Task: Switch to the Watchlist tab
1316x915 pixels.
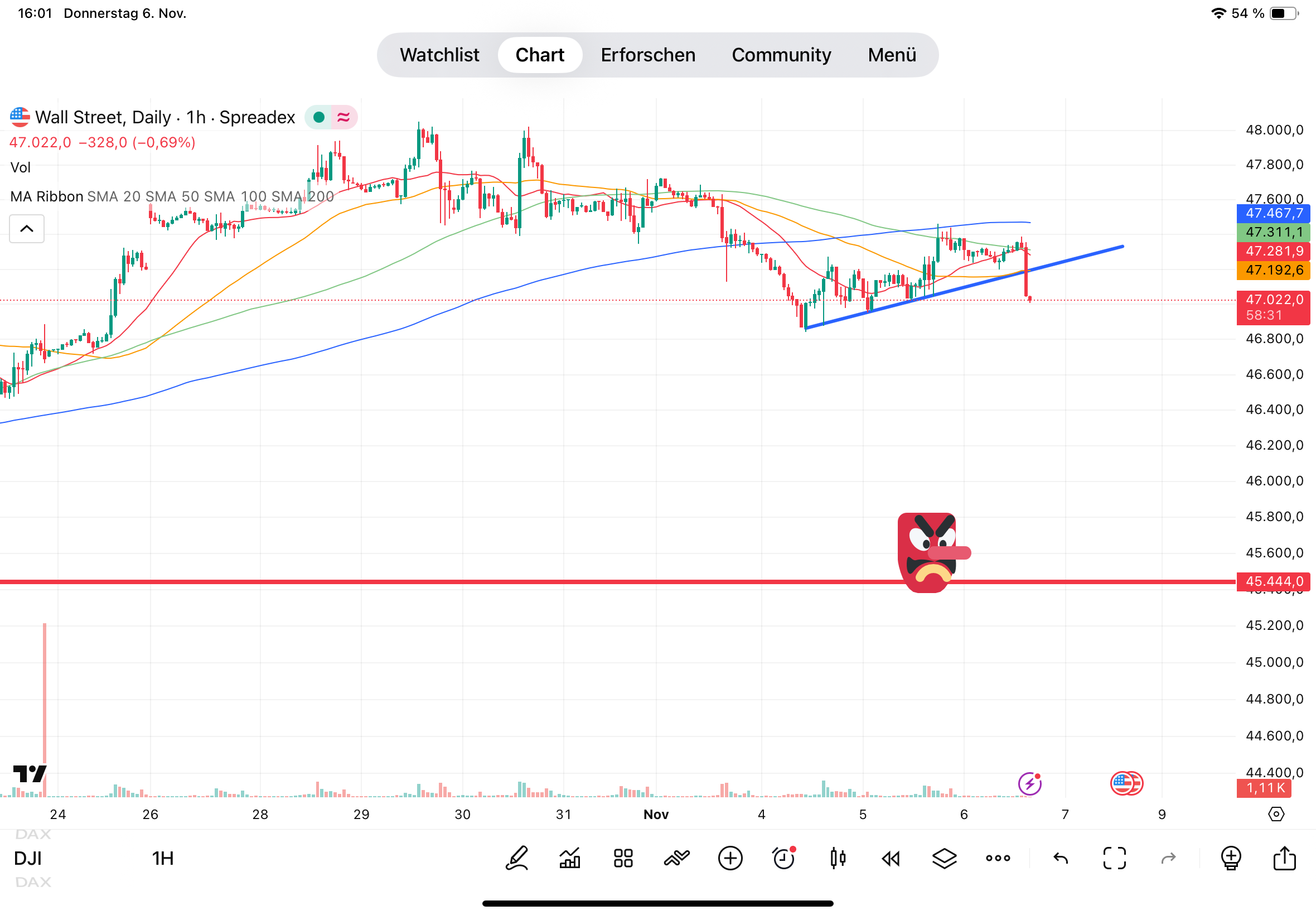Action: coord(439,55)
